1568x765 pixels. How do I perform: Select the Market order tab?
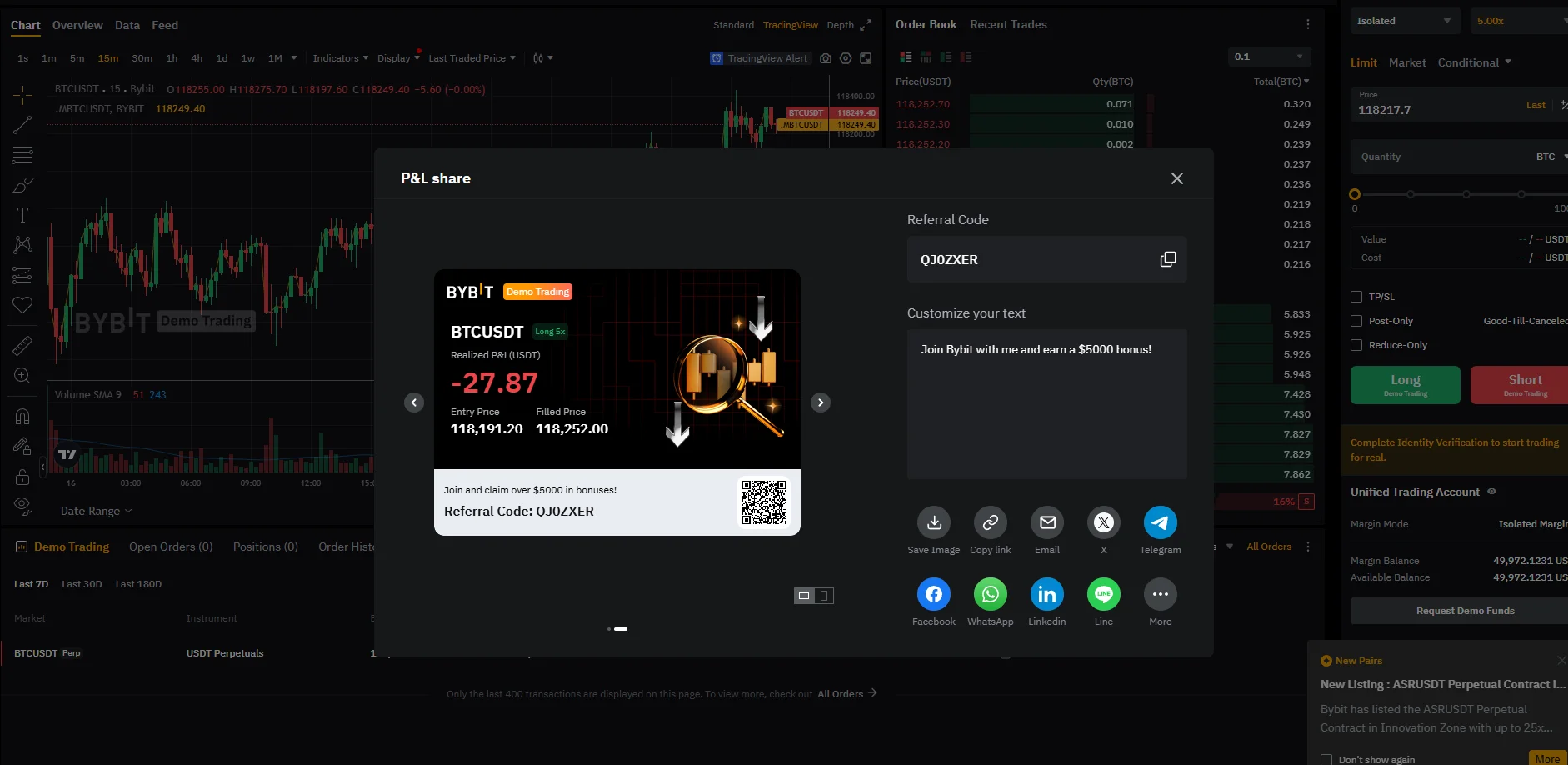(x=1407, y=62)
